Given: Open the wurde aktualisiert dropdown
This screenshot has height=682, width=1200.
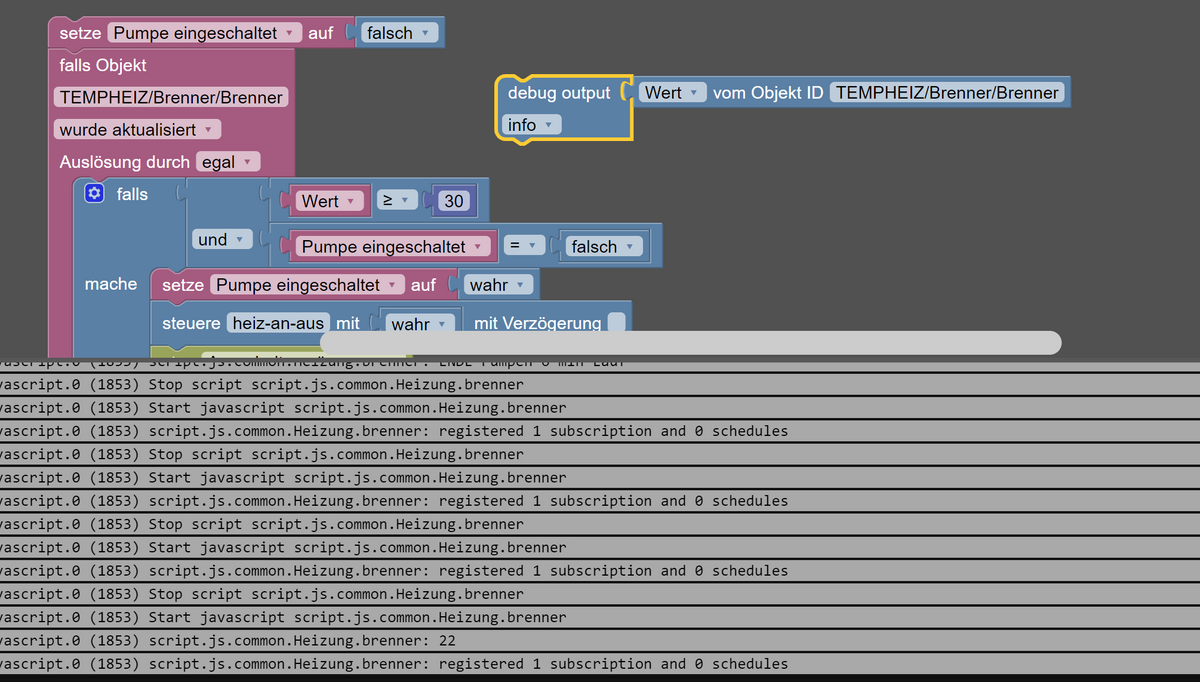Looking at the screenshot, I should coord(137,130).
